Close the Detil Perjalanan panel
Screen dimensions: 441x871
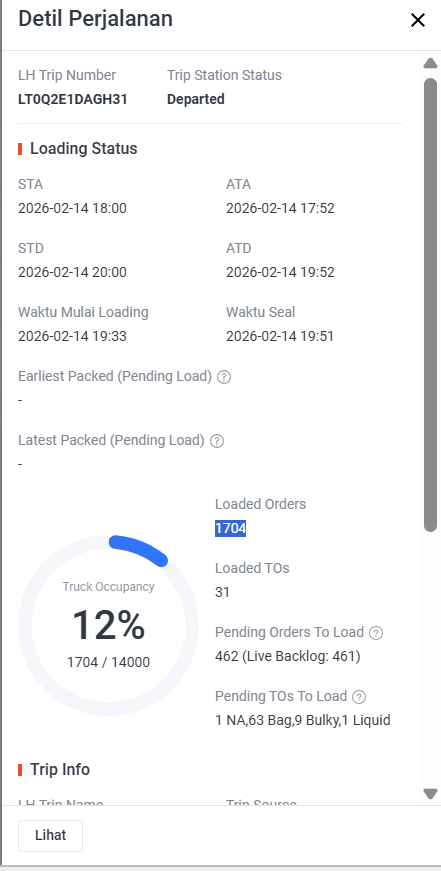(417, 21)
